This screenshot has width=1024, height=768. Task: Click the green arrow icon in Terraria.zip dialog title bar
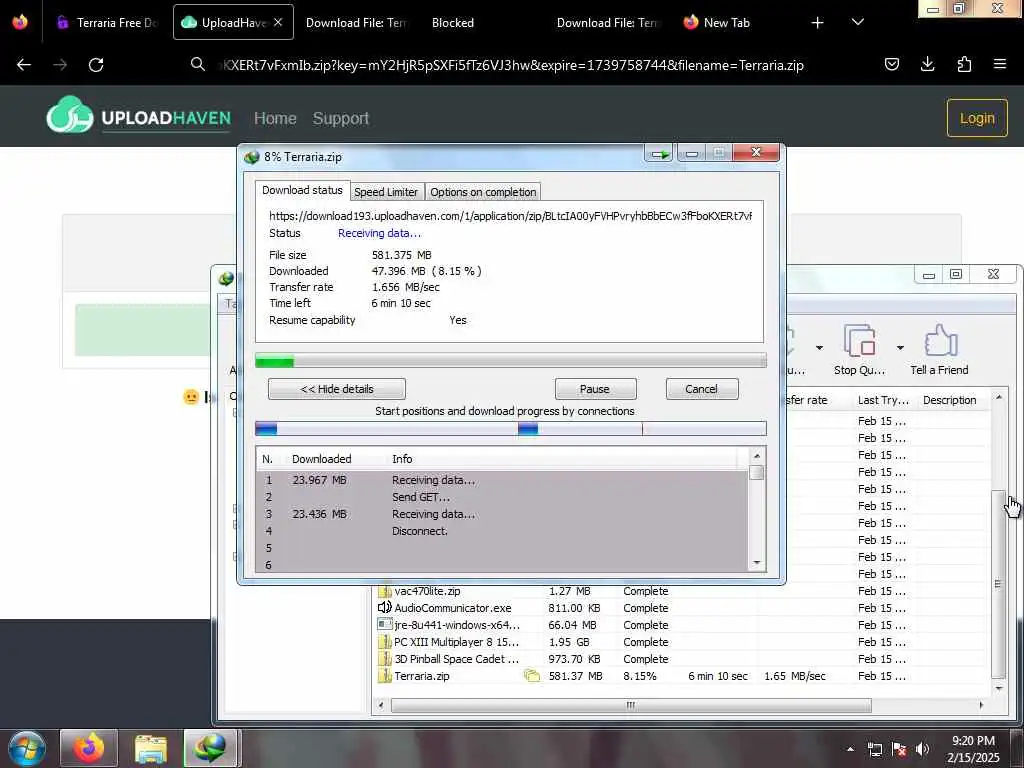(660, 154)
